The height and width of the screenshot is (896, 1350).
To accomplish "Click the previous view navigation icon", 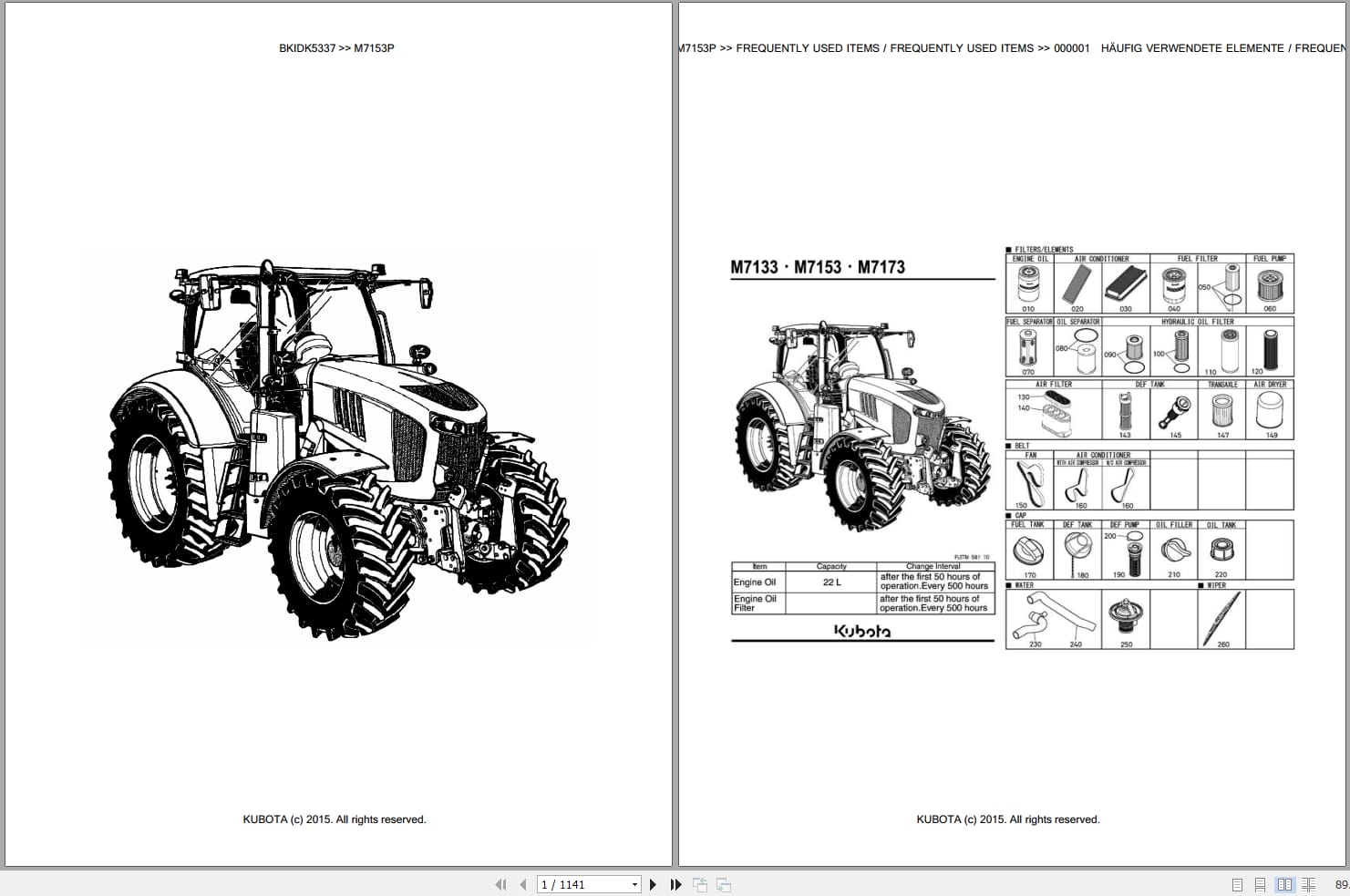I will pyautogui.click(x=700, y=884).
